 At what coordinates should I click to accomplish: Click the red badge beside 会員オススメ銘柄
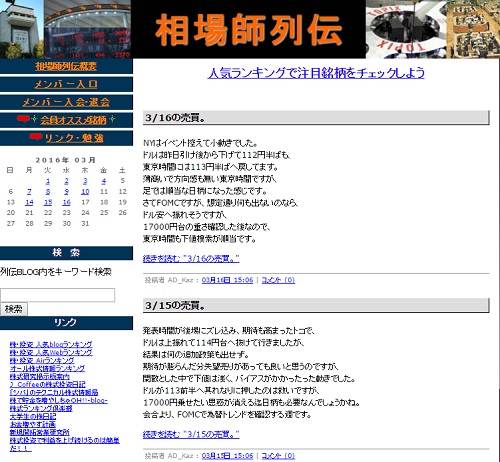(x=23, y=119)
